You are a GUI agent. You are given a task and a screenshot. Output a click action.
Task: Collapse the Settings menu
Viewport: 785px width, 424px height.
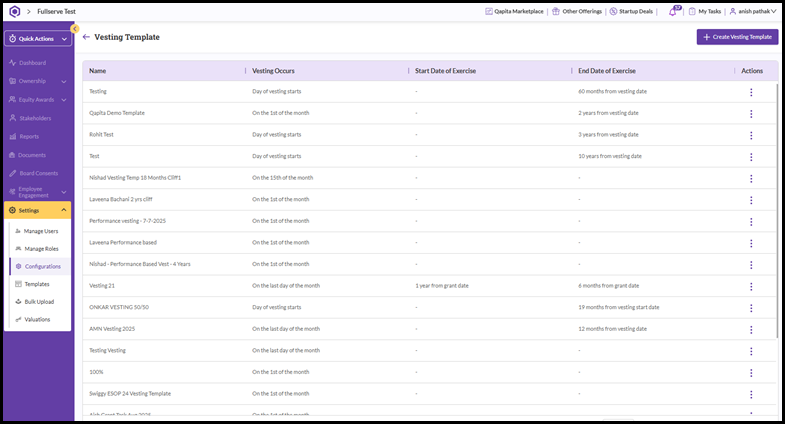coord(38,210)
